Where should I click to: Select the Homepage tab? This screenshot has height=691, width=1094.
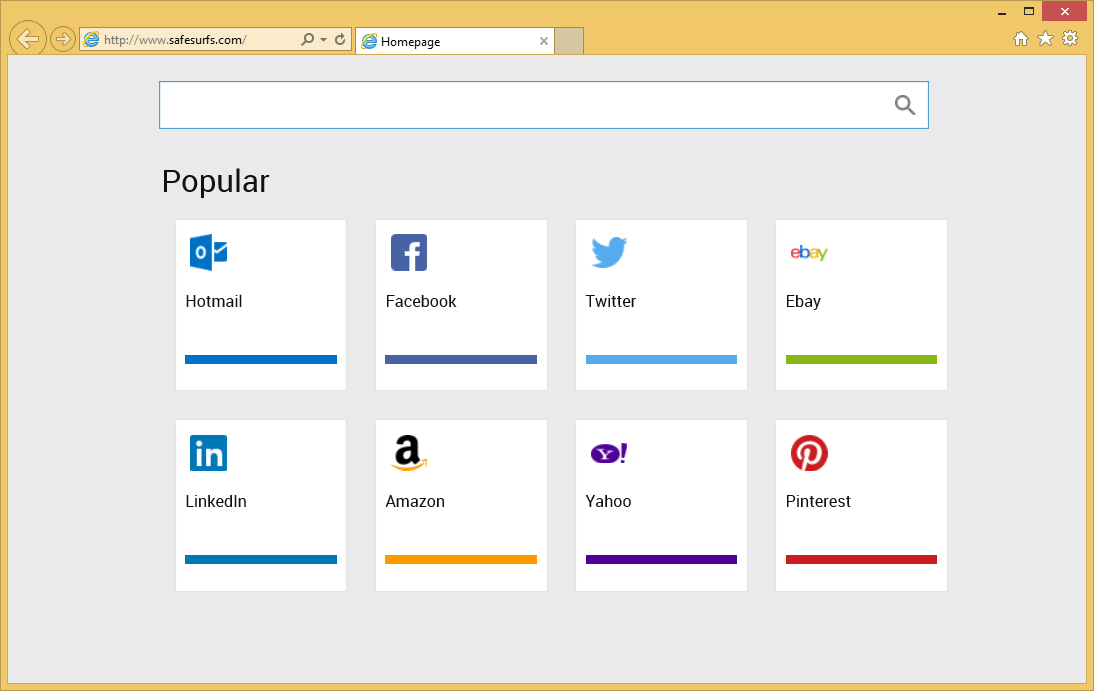[x=455, y=41]
